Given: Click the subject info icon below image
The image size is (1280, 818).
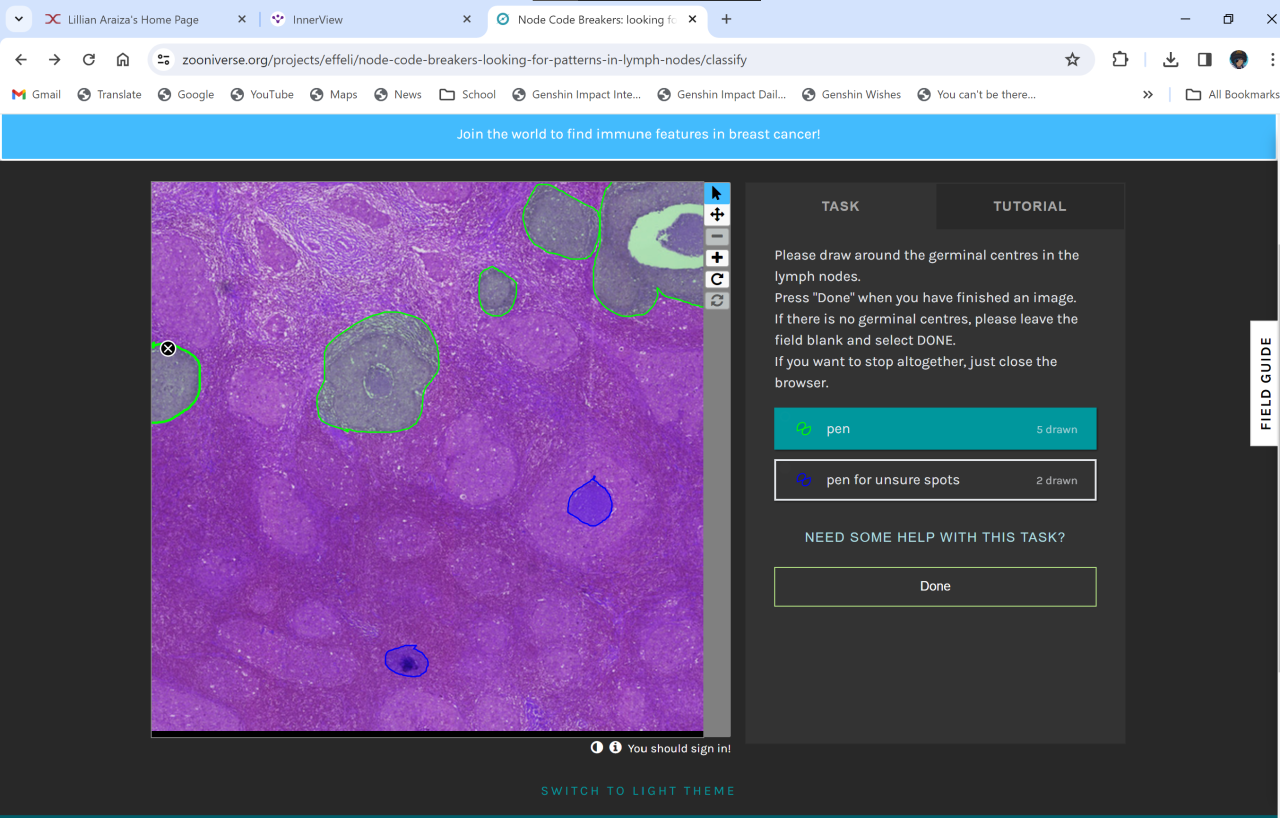Looking at the screenshot, I should click(615, 748).
